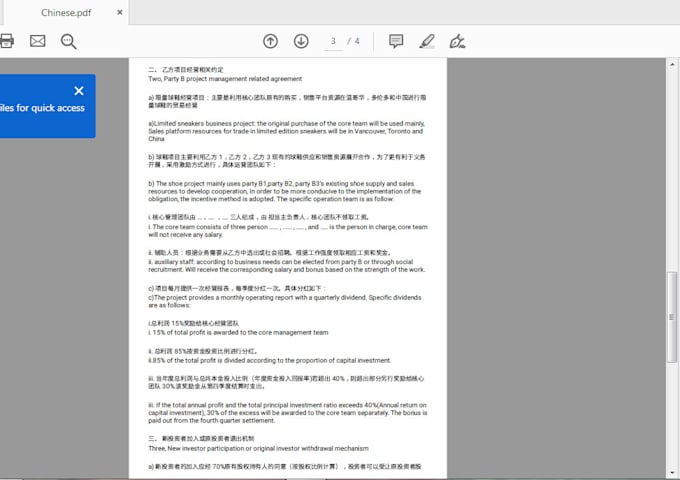Go to previous page up arrow
Screen dimensions: 680x480
pos(270,41)
